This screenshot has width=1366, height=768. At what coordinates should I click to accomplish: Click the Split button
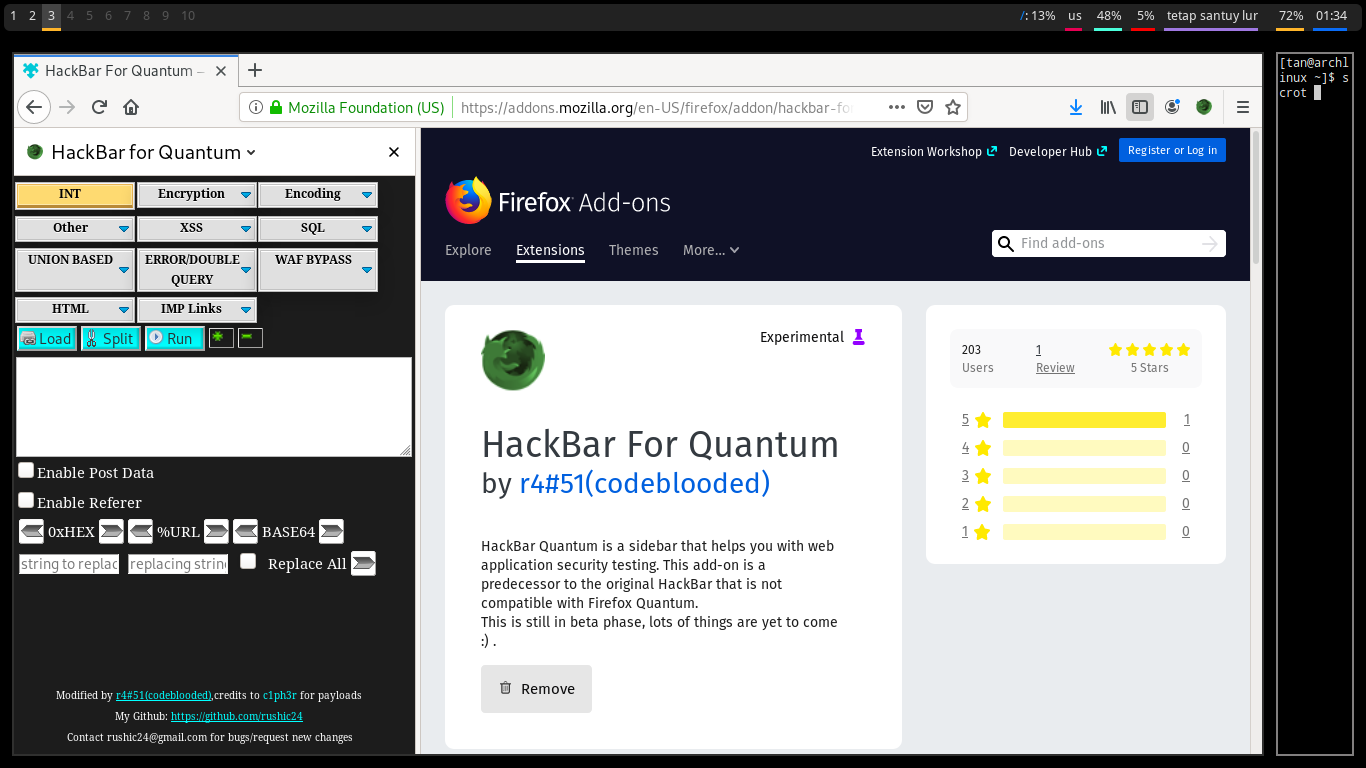pyautogui.click(x=110, y=338)
